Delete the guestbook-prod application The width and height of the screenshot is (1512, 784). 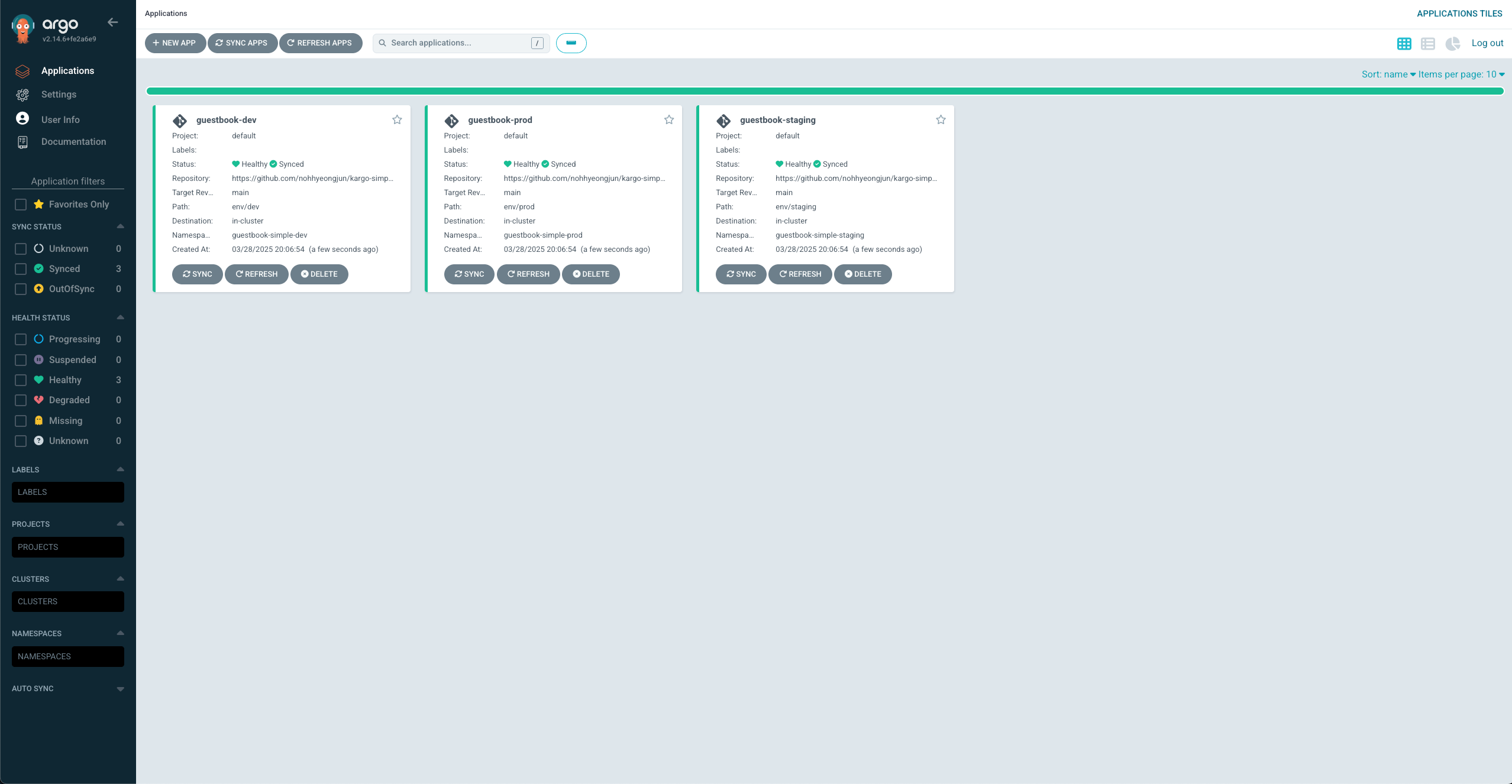[590, 274]
